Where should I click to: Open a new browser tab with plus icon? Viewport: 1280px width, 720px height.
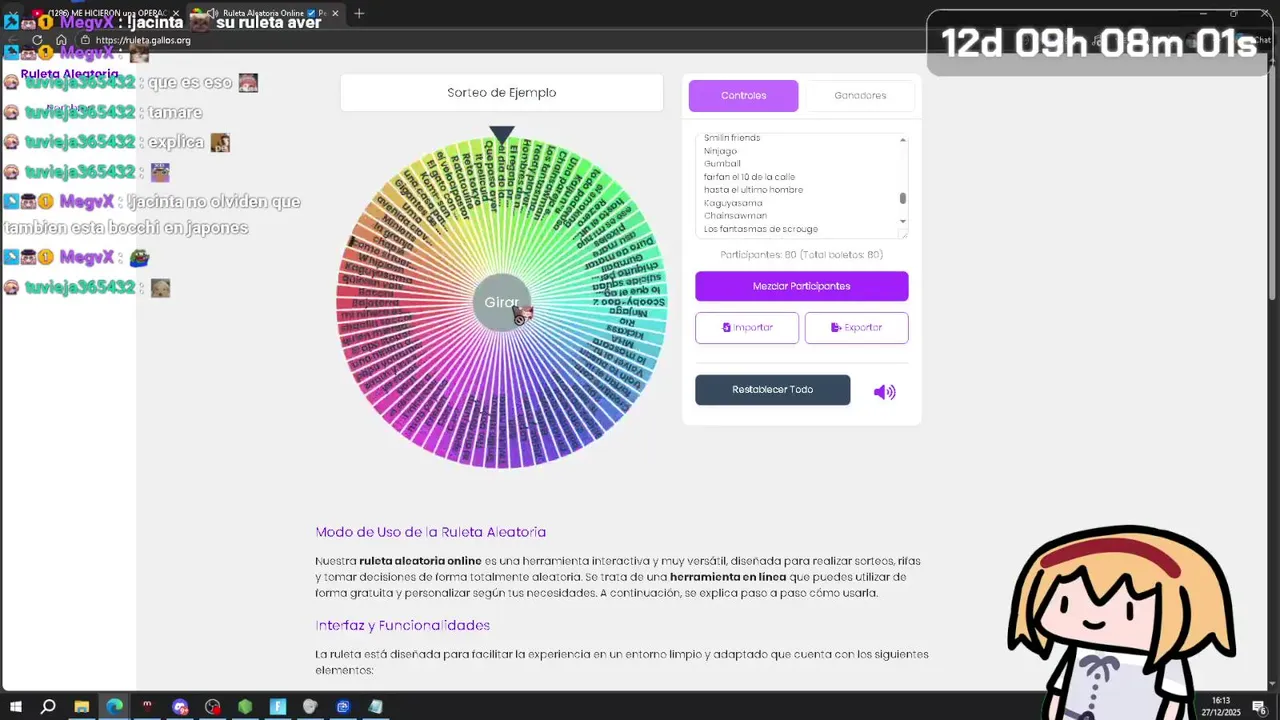(359, 13)
